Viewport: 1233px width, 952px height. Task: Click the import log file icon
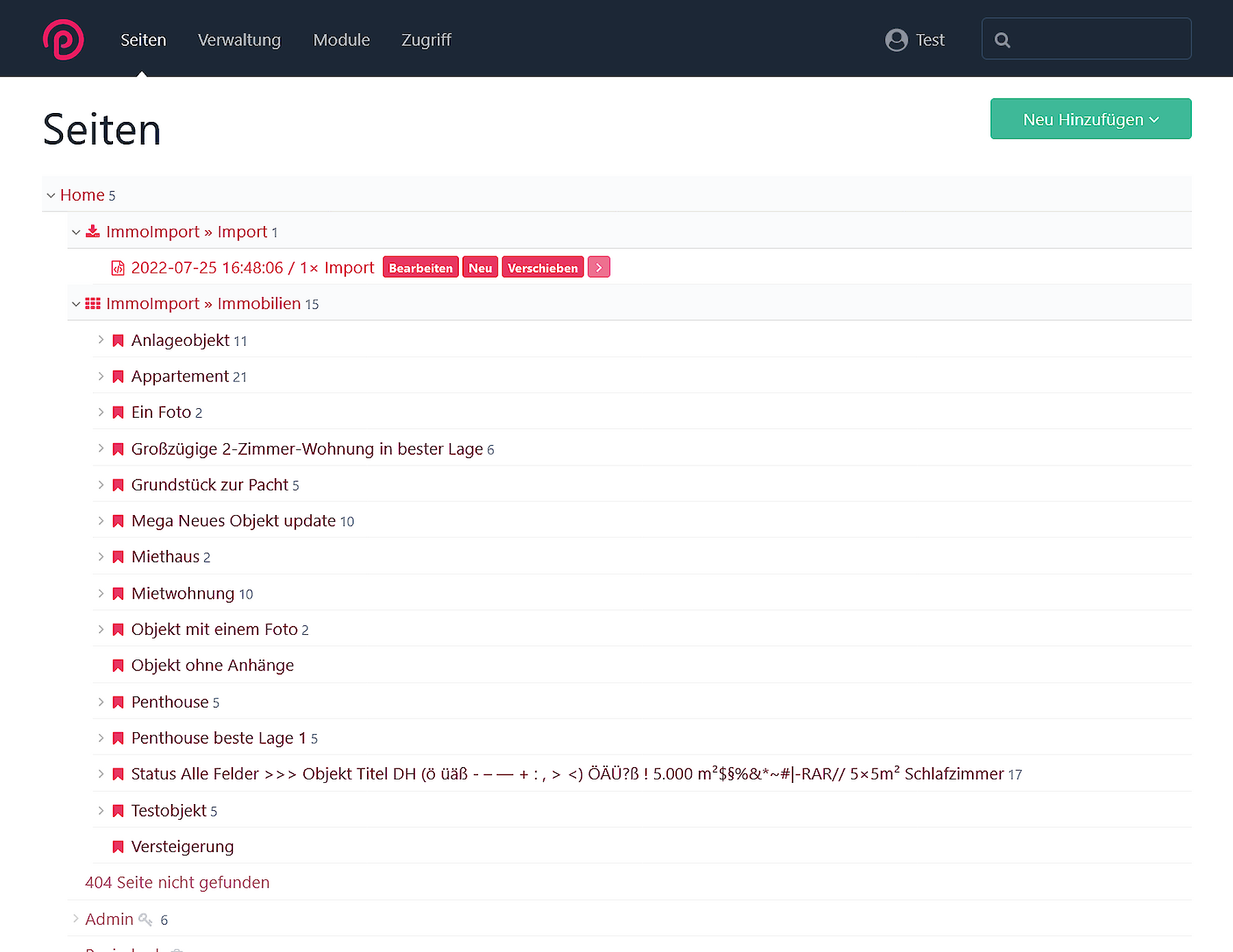click(x=118, y=268)
